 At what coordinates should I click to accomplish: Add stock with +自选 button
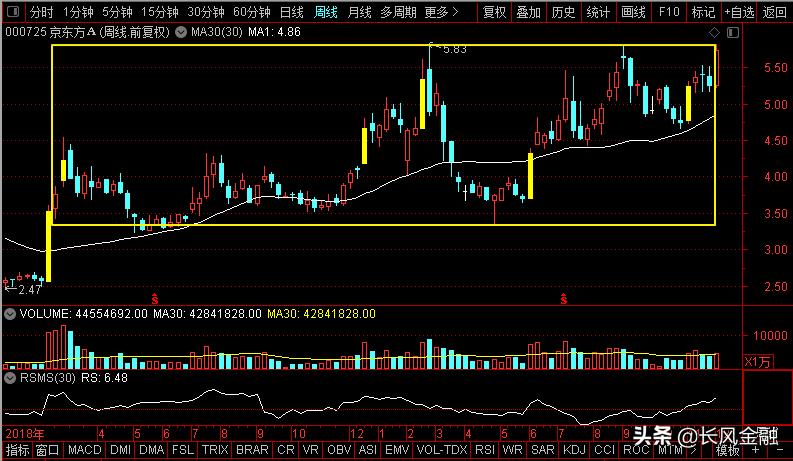click(739, 12)
